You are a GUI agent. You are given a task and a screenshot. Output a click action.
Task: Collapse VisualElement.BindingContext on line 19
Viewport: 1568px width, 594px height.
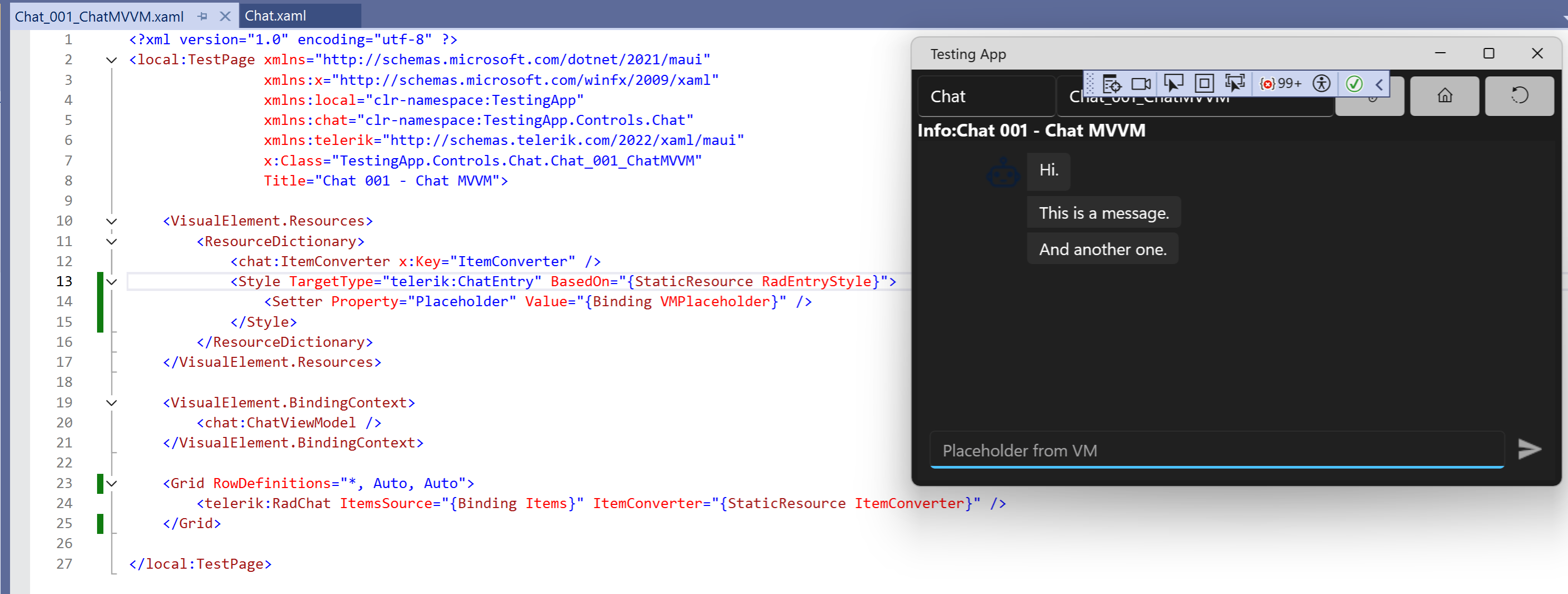click(x=111, y=403)
